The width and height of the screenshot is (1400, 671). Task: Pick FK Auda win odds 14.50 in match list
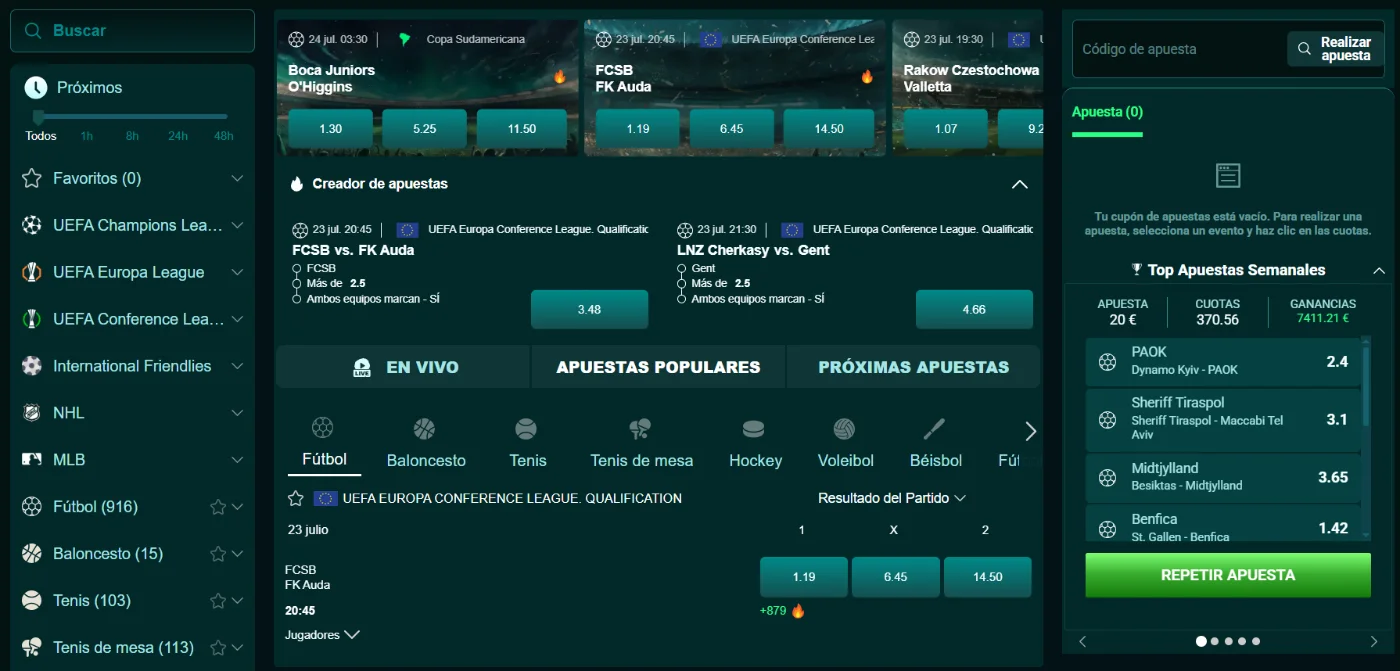click(987, 577)
